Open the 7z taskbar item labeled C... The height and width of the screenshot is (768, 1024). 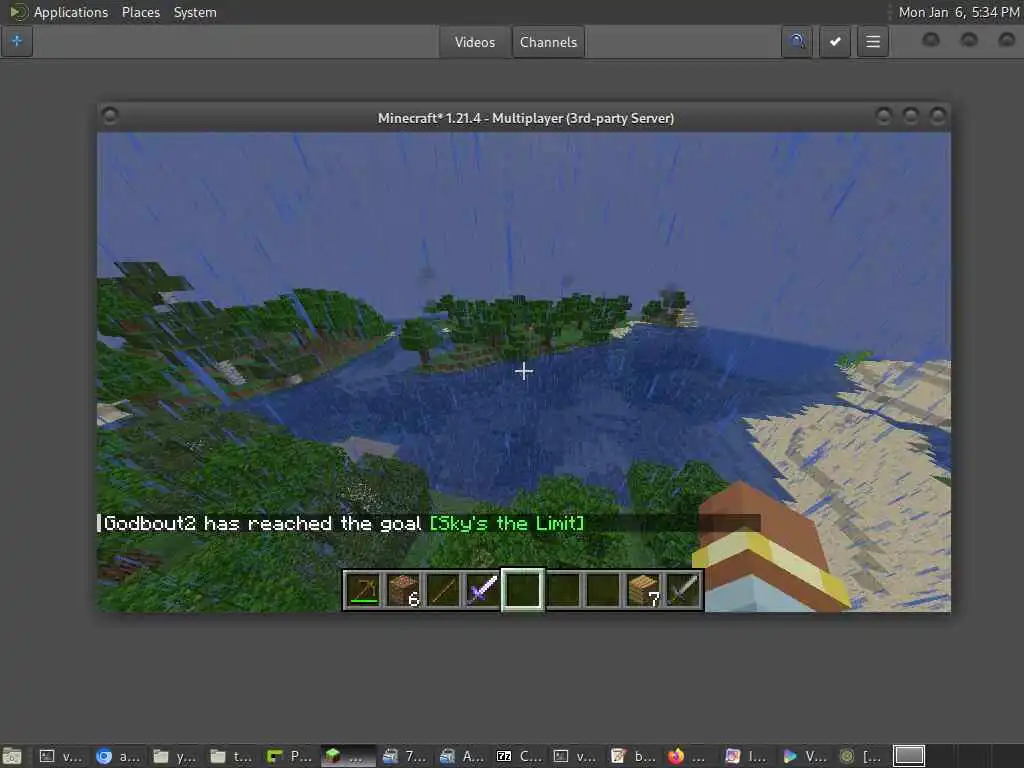(x=518, y=756)
